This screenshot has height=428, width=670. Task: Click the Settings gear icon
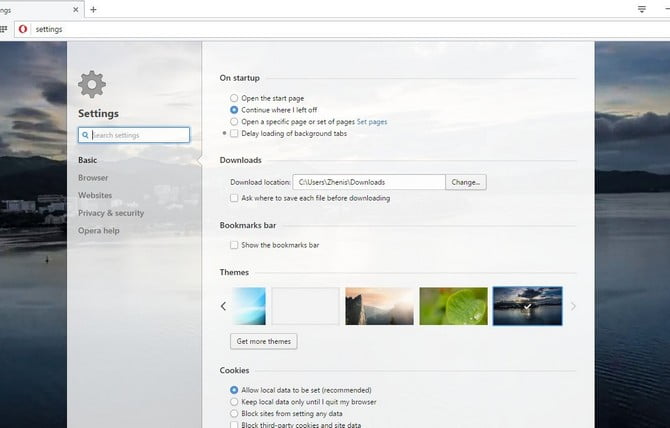(x=91, y=84)
